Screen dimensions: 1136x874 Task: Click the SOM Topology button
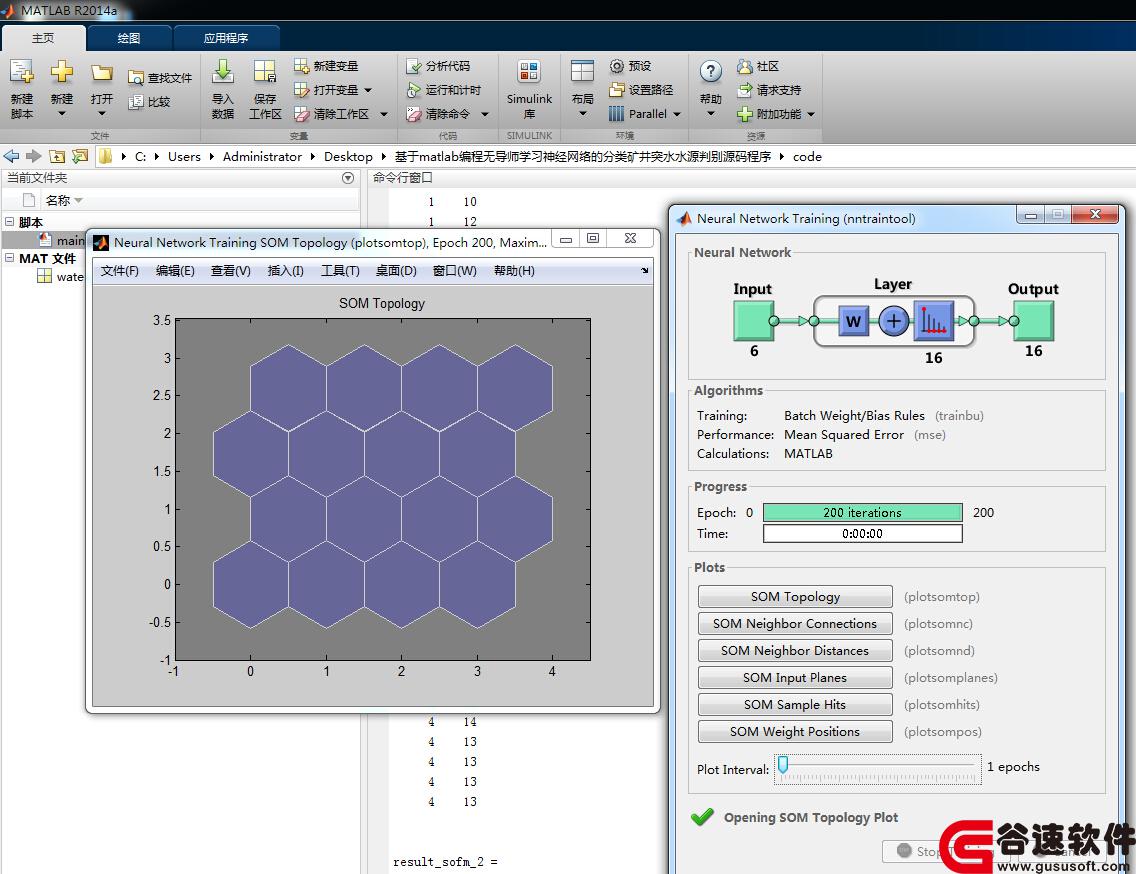coord(795,596)
